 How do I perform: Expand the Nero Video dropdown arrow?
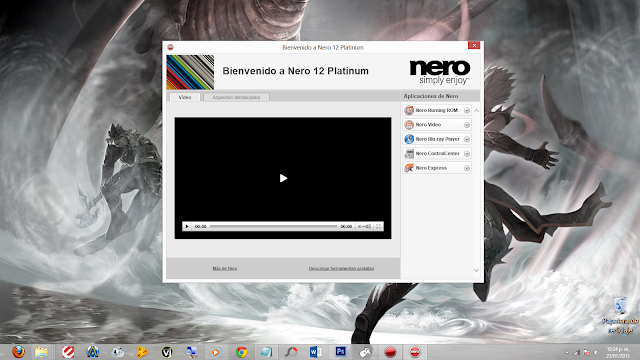tap(467, 125)
